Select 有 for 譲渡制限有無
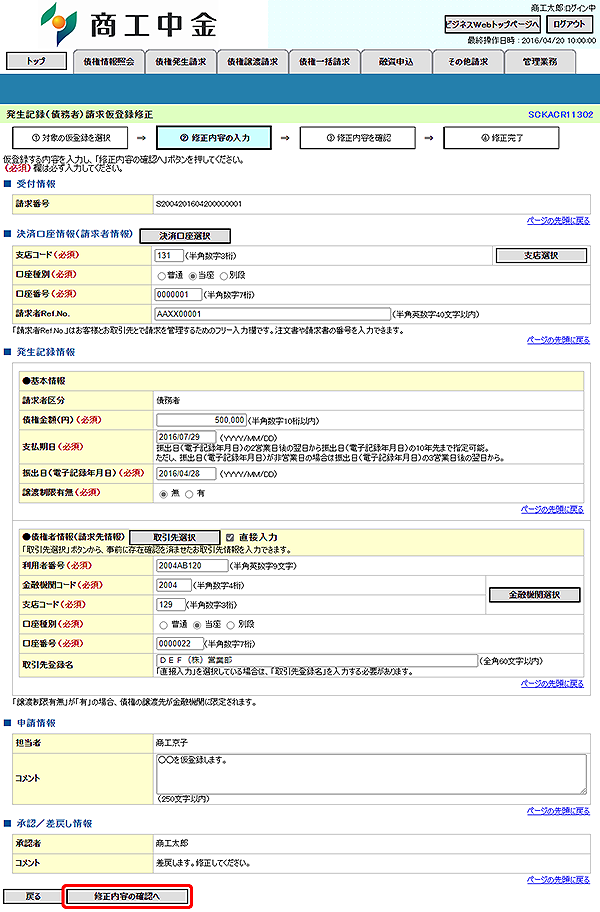 click(x=189, y=494)
